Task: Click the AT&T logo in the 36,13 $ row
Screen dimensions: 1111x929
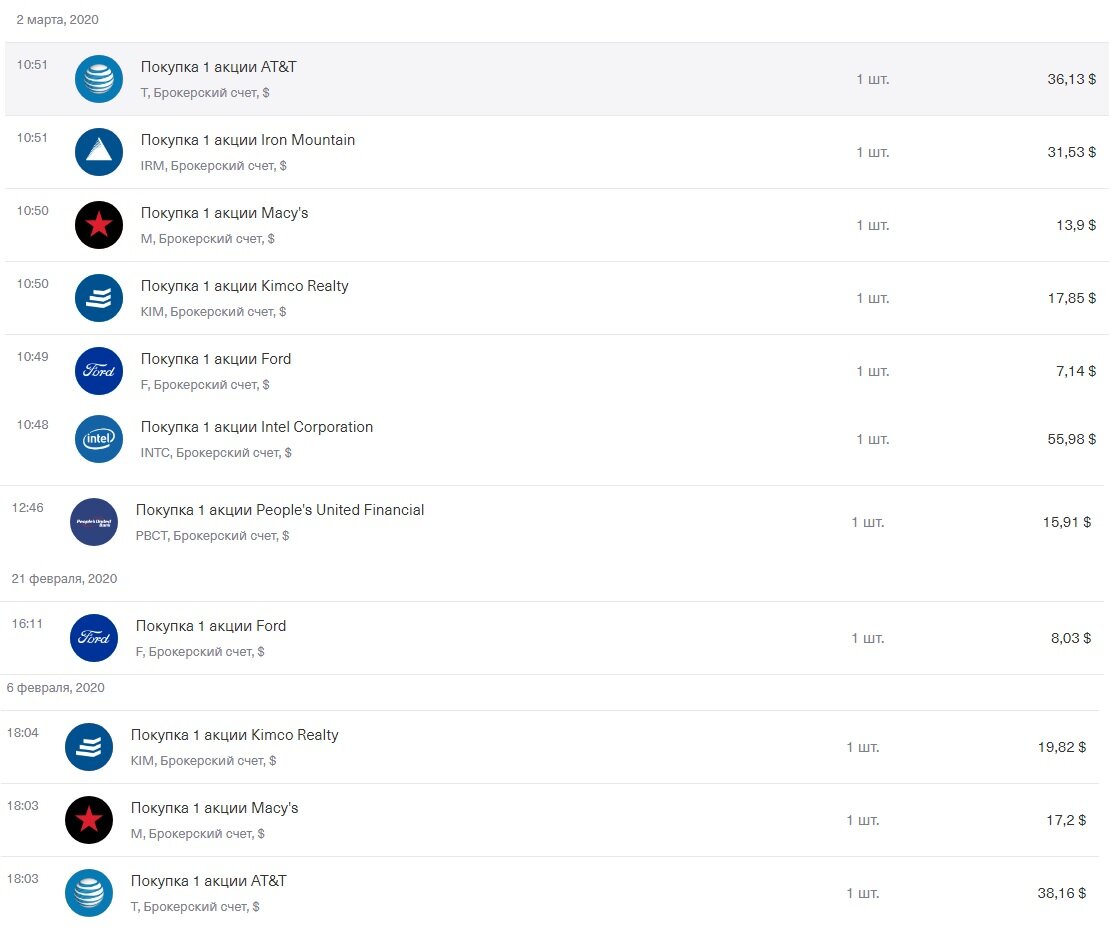Action: 98,79
